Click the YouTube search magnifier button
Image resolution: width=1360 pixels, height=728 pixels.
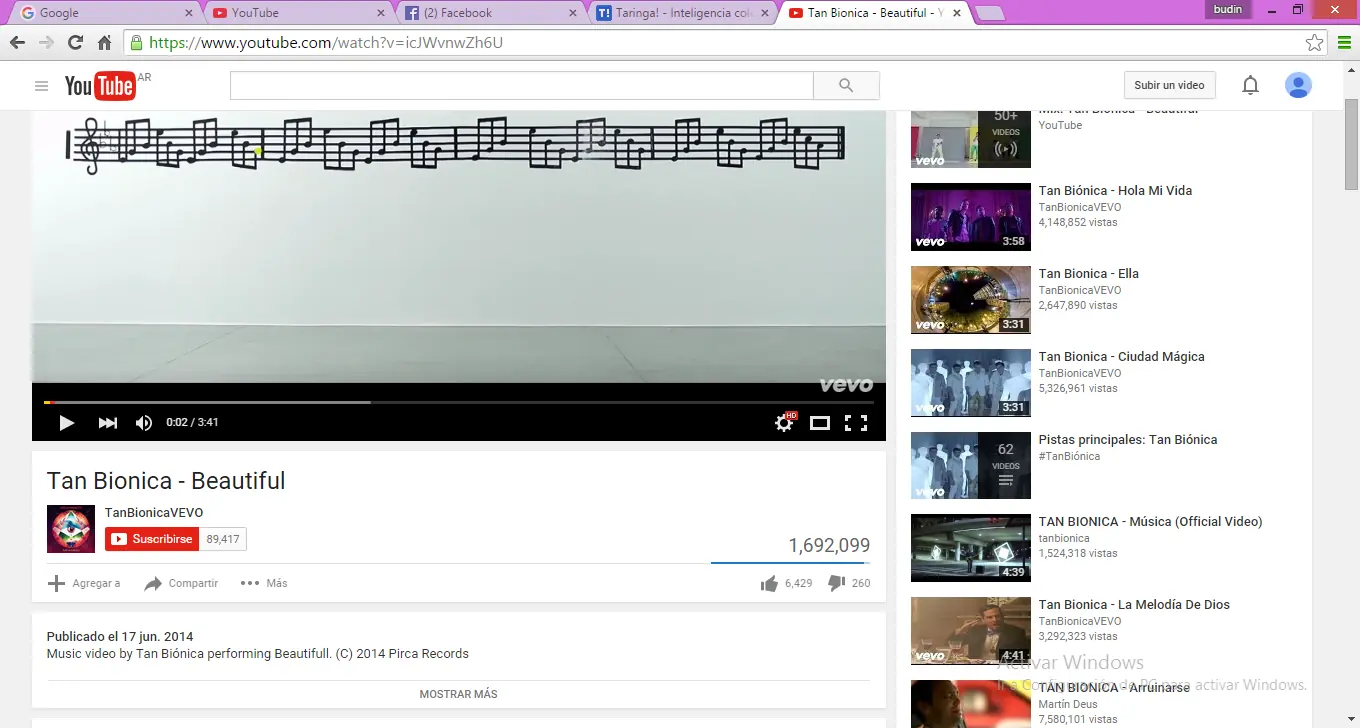tap(846, 86)
